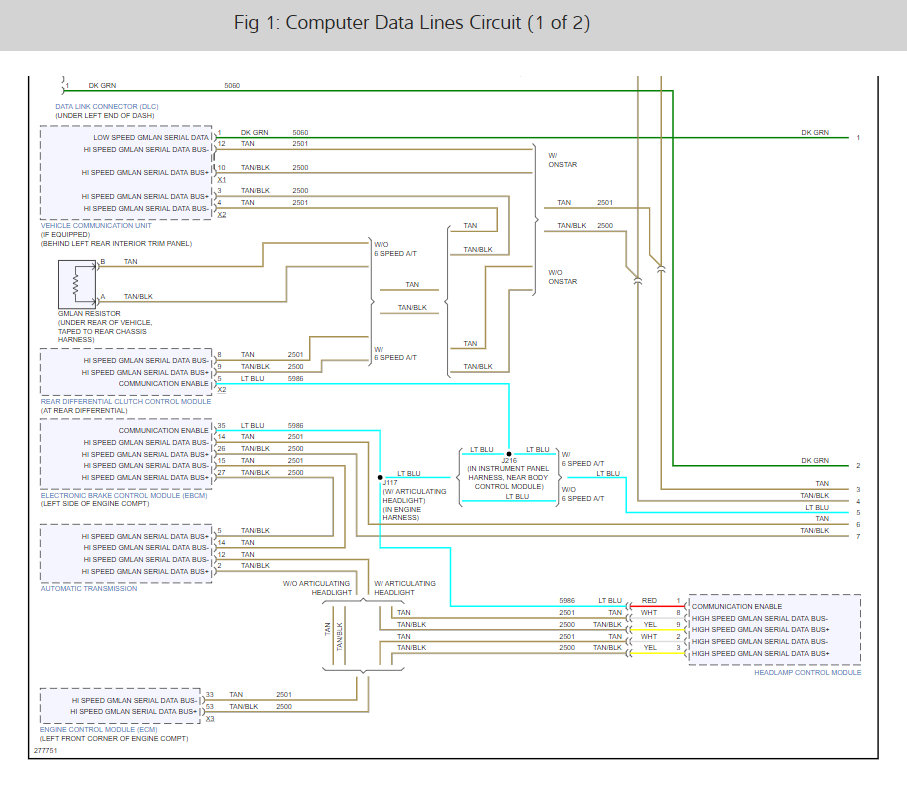907x790 pixels.
Task: Click EBCM pin number "26"
Action: coord(221,449)
